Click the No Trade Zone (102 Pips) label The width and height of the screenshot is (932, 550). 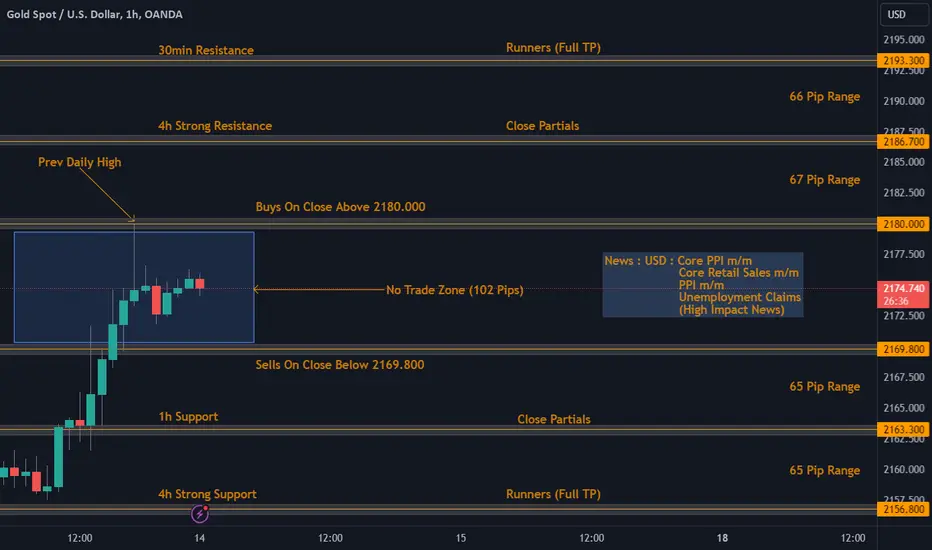point(455,290)
